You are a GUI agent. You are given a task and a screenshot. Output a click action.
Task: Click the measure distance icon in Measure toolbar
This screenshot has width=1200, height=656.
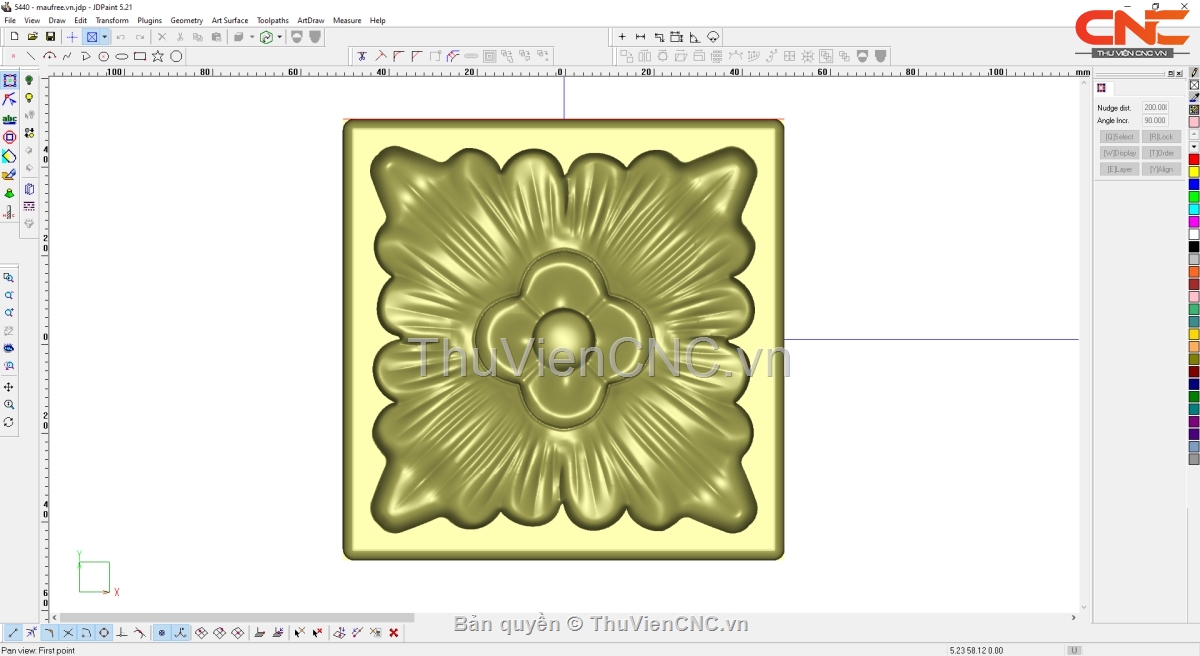pyautogui.click(x=641, y=37)
